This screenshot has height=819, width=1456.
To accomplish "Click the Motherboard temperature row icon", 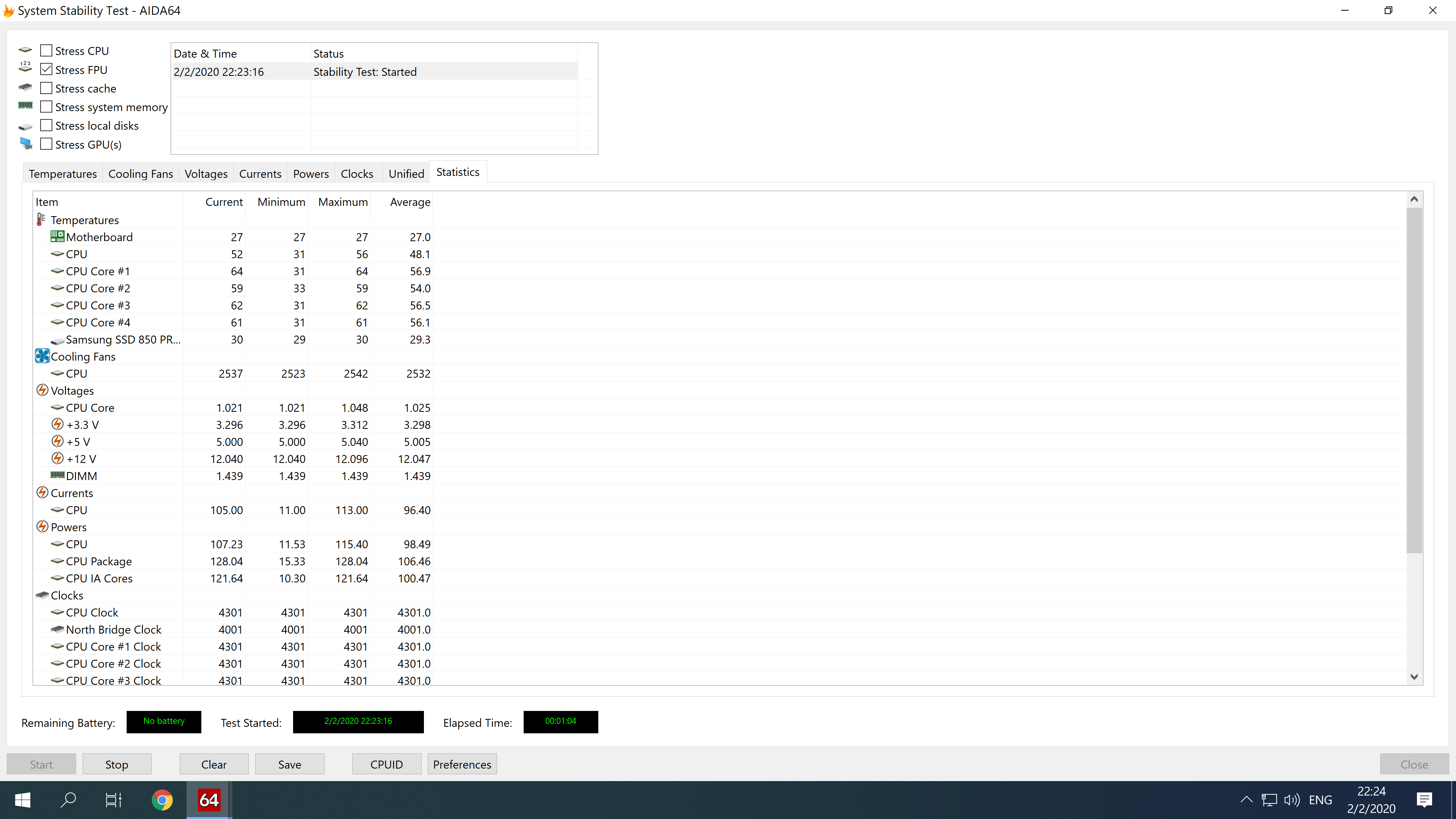I will pos(57,237).
